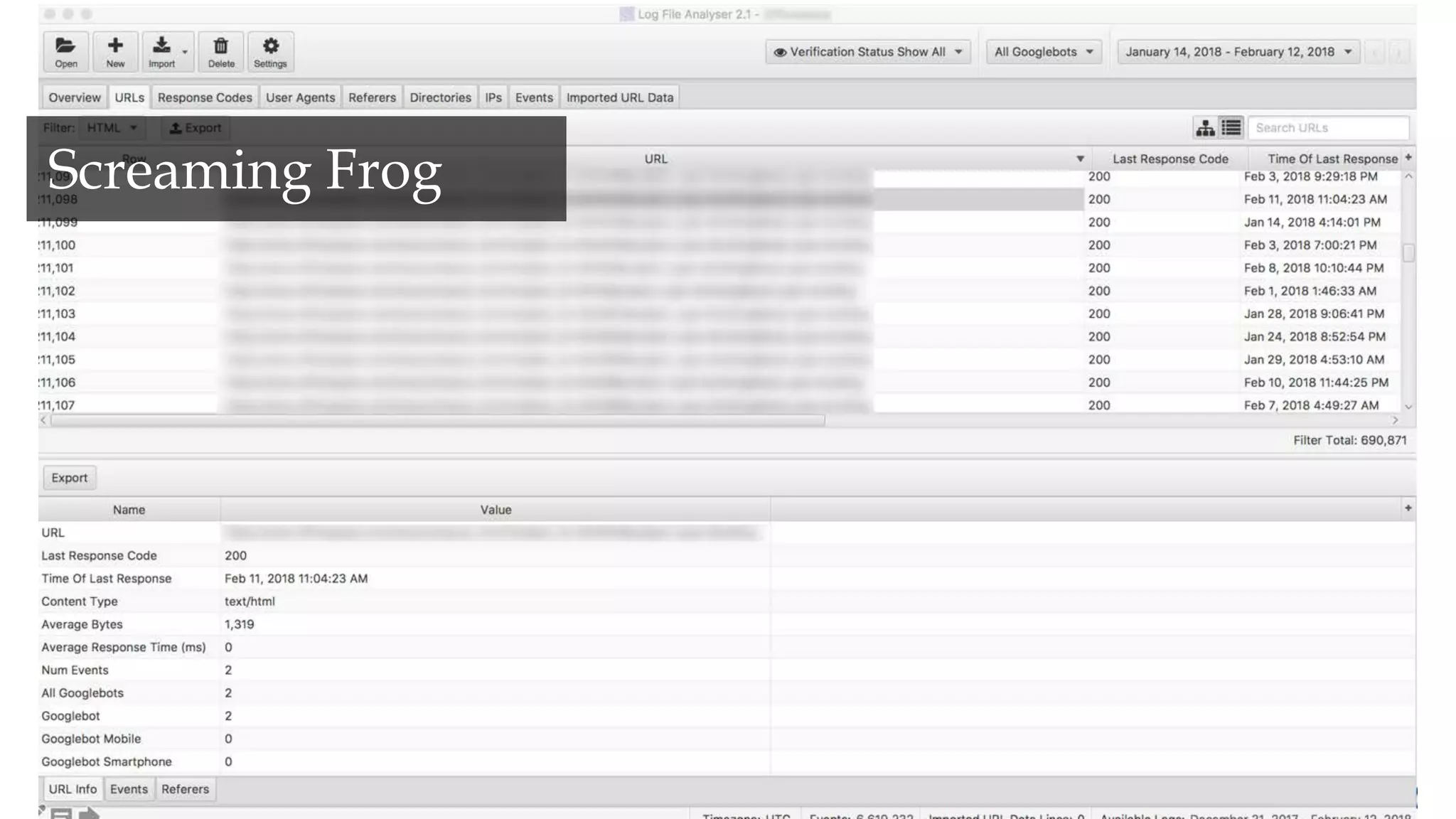This screenshot has height=819, width=1456.
Task: Click the horizontal scrollbar right arrow
Action: pos(1395,420)
